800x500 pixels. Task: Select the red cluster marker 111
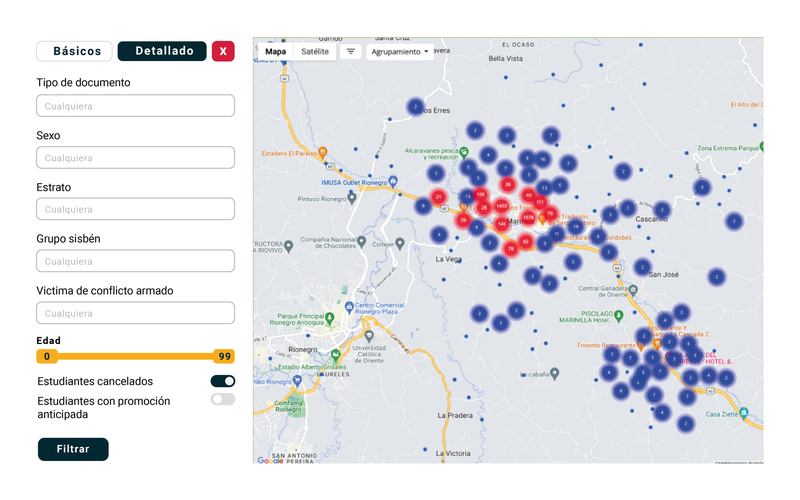click(540, 203)
